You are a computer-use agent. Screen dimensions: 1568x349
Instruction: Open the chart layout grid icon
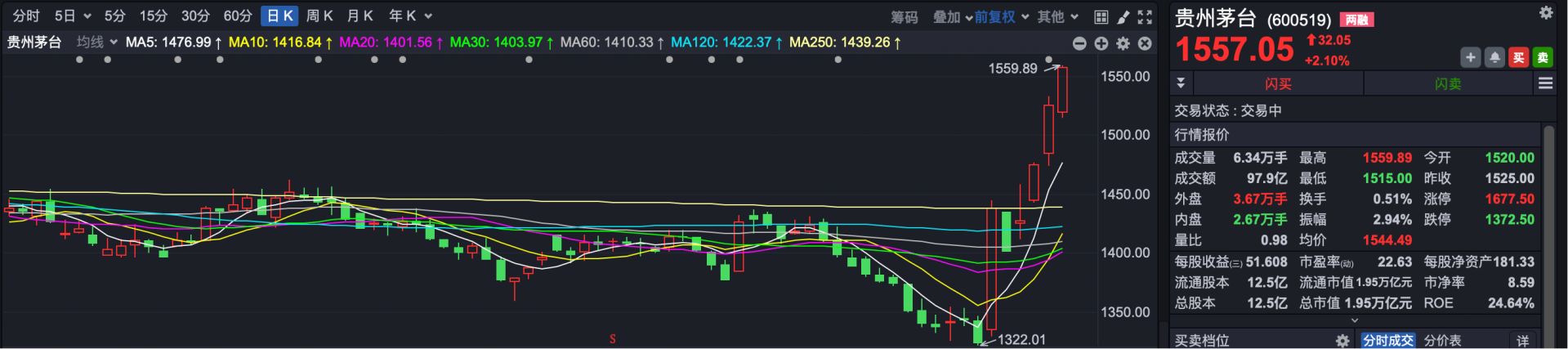point(1101,16)
